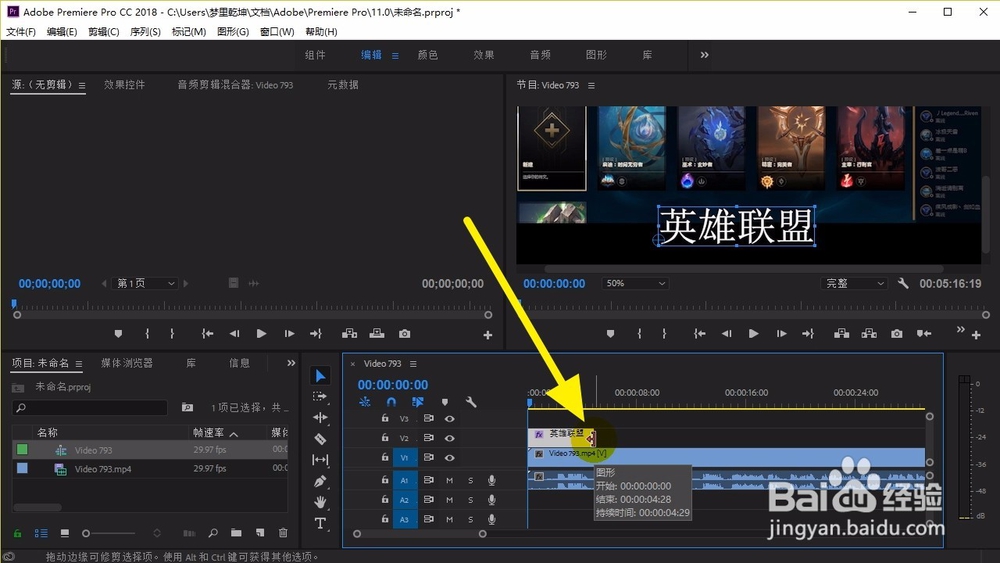Play in the Program monitor
The height and width of the screenshot is (563, 1000).
(x=753, y=333)
